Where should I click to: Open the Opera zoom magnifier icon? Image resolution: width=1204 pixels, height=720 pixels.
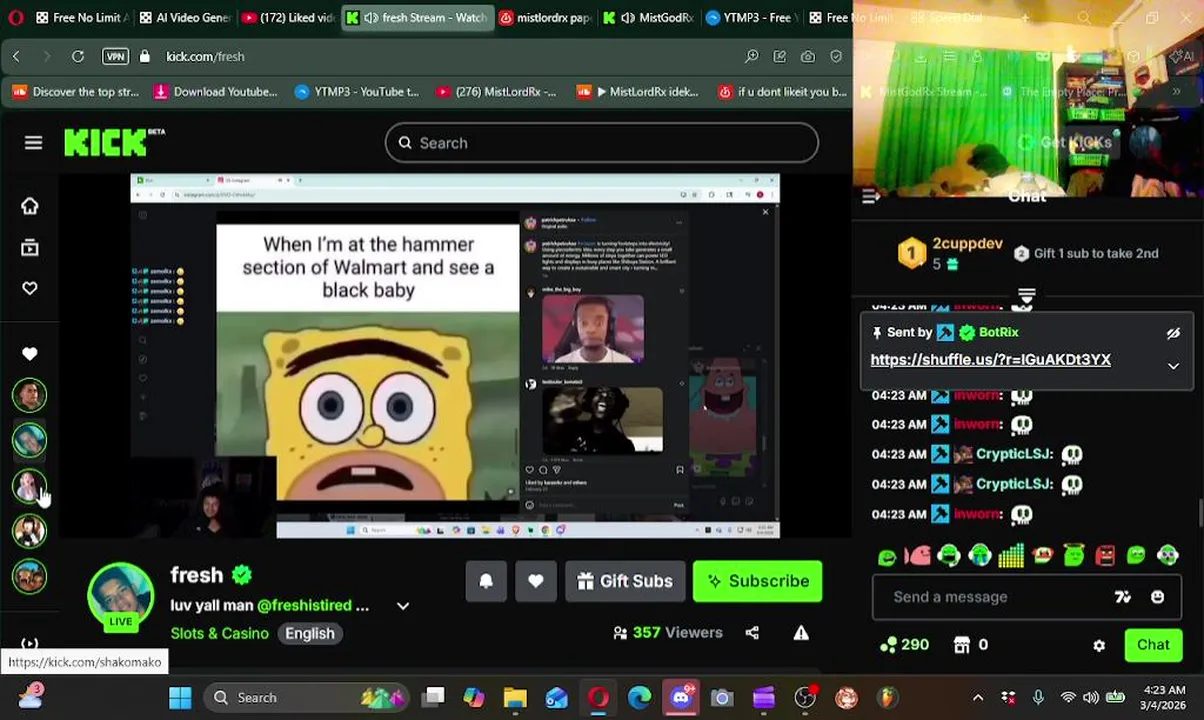point(751,57)
